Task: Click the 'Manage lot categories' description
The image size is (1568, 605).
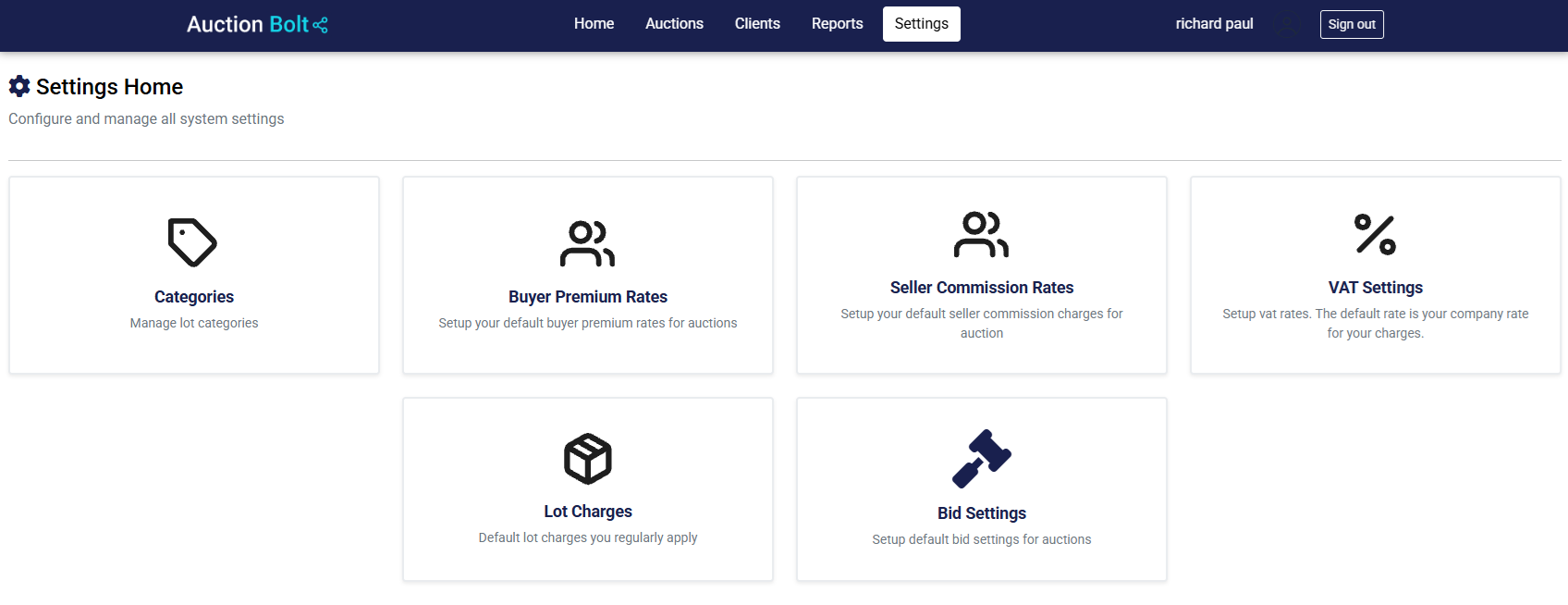Action: (194, 323)
